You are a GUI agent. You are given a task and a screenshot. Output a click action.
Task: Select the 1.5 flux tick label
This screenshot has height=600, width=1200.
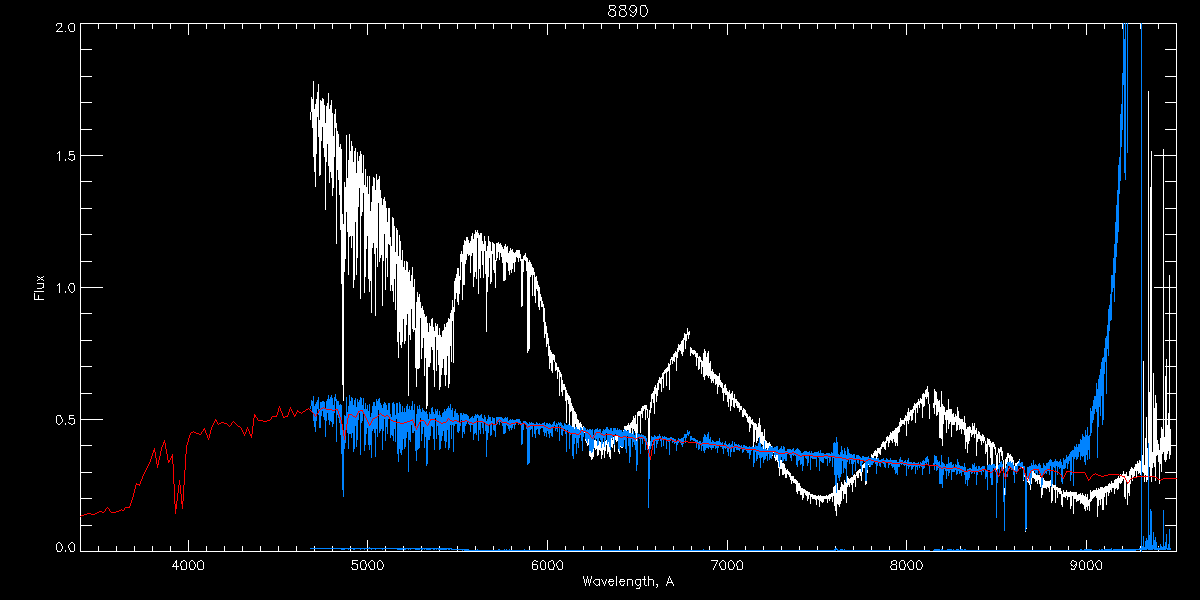tap(63, 156)
